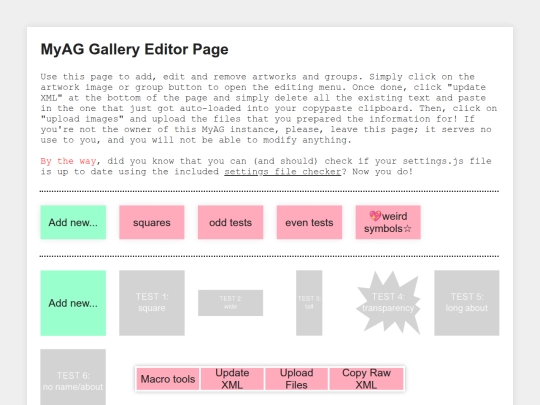Click the MyAG Gallery Editor Page heading

pyautogui.click(x=134, y=49)
